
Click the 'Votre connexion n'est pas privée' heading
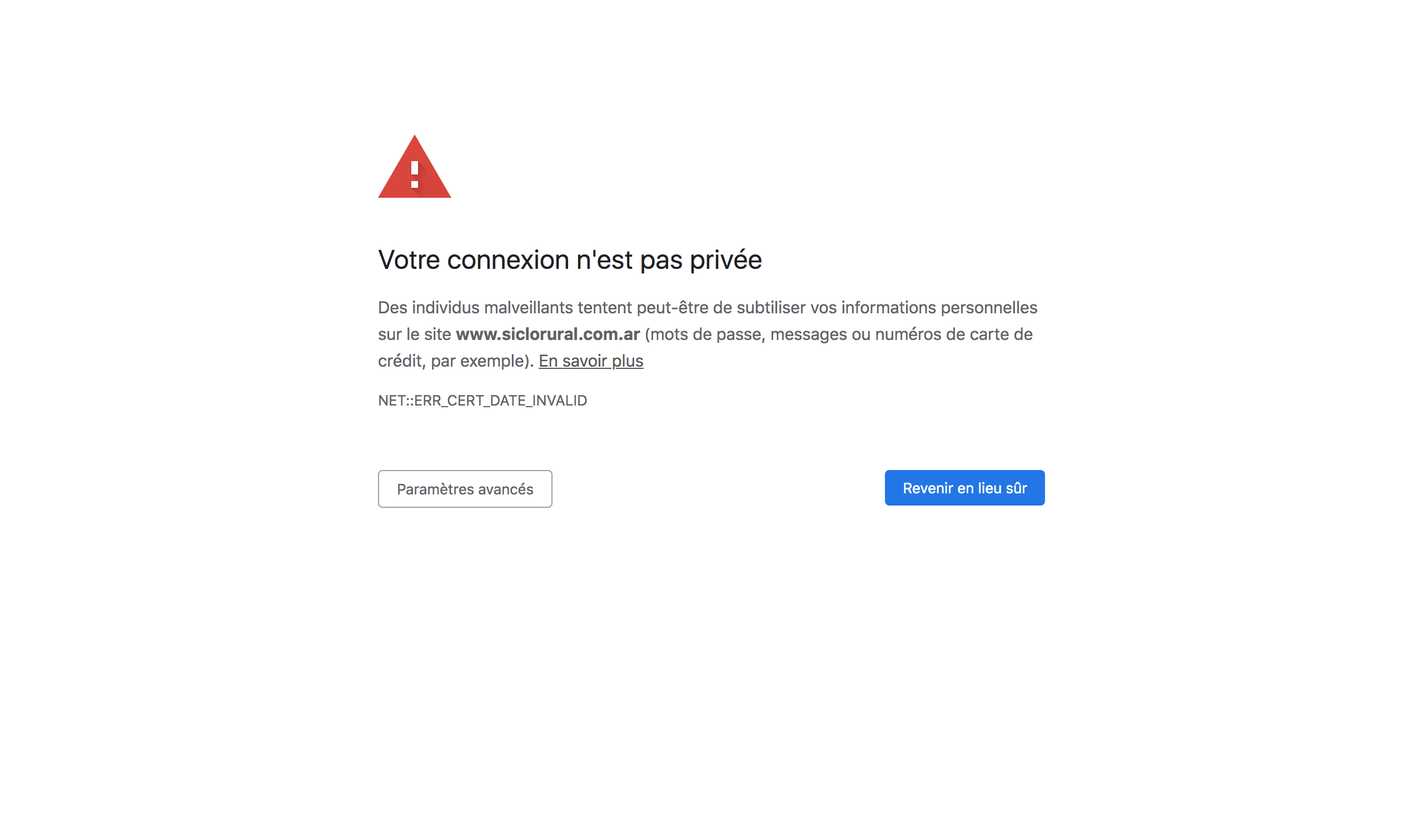(x=570, y=261)
